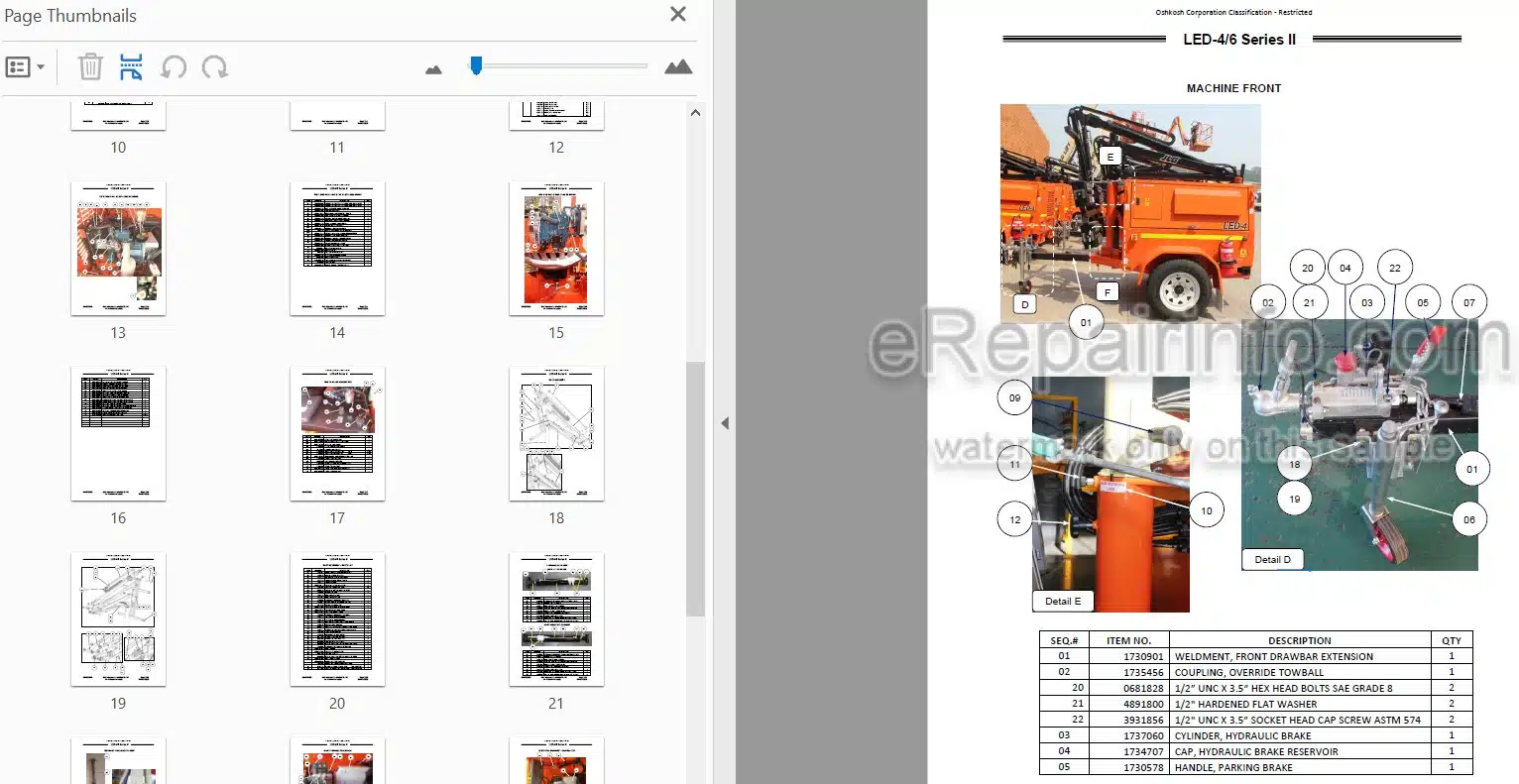The width and height of the screenshot is (1519, 784).
Task: Click callout balloon 22 in the diagram
Action: [1394, 268]
